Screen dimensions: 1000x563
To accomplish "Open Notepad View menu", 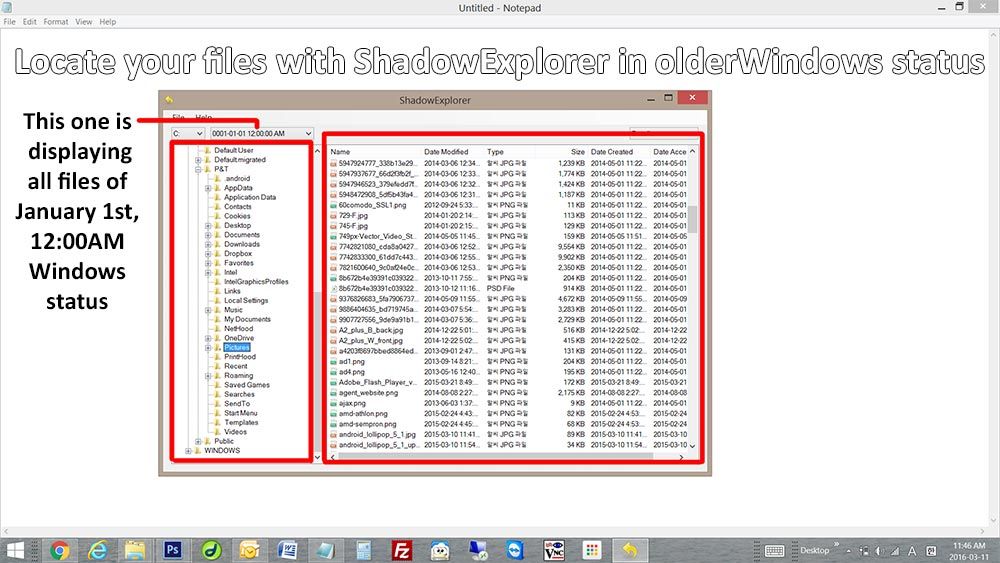I will coord(84,22).
